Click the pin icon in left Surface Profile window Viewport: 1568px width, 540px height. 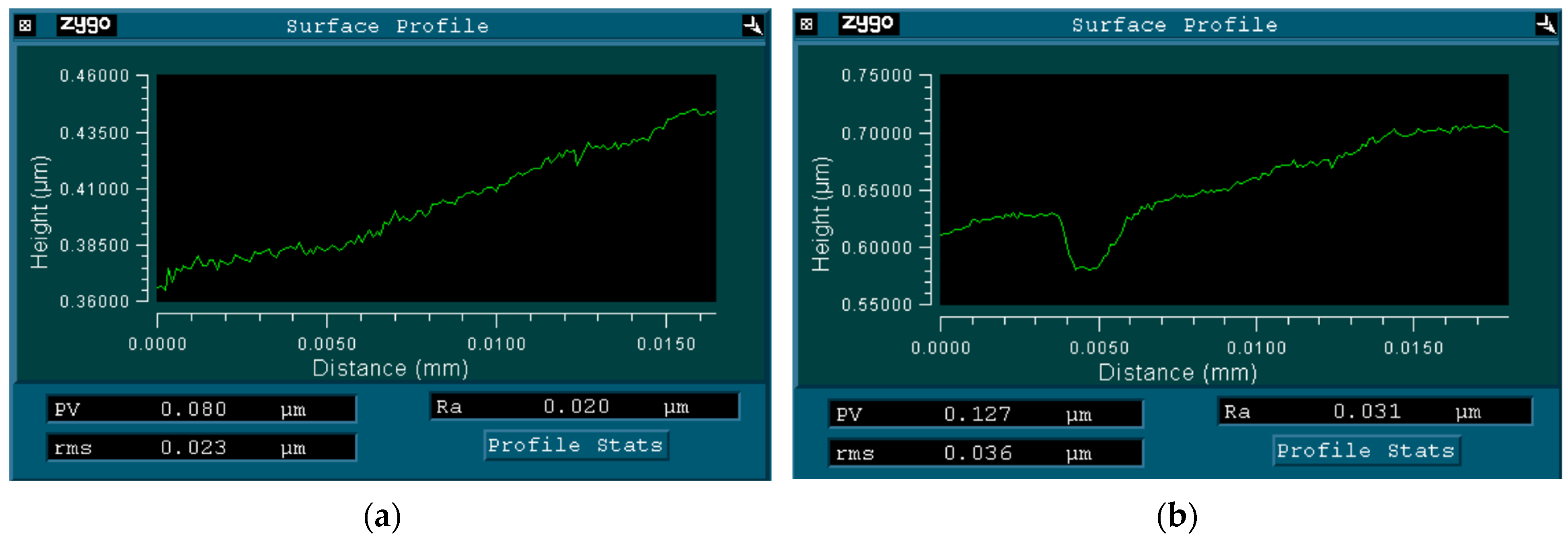point(752,26)
